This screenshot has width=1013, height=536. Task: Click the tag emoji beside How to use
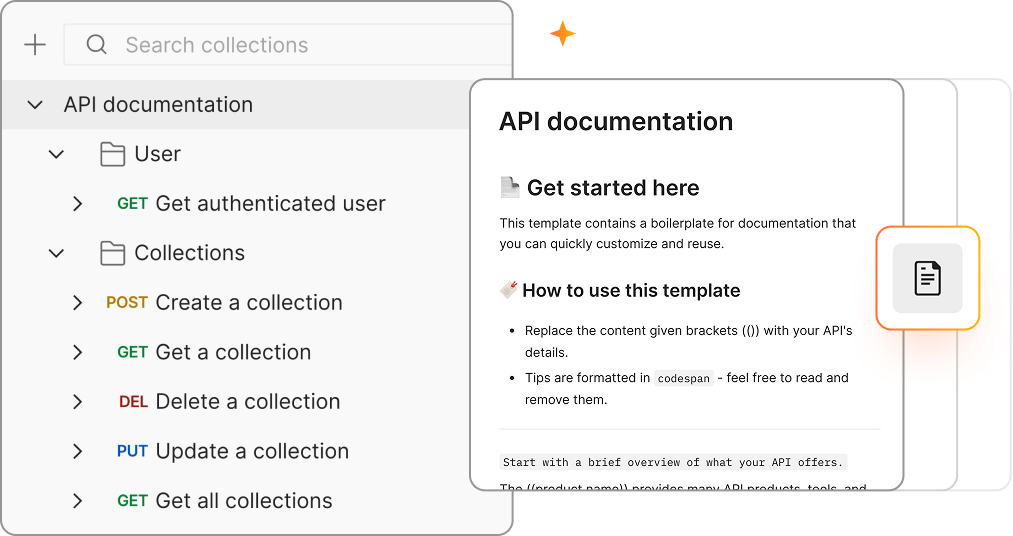pyautogui.click(x=508, y=289)
